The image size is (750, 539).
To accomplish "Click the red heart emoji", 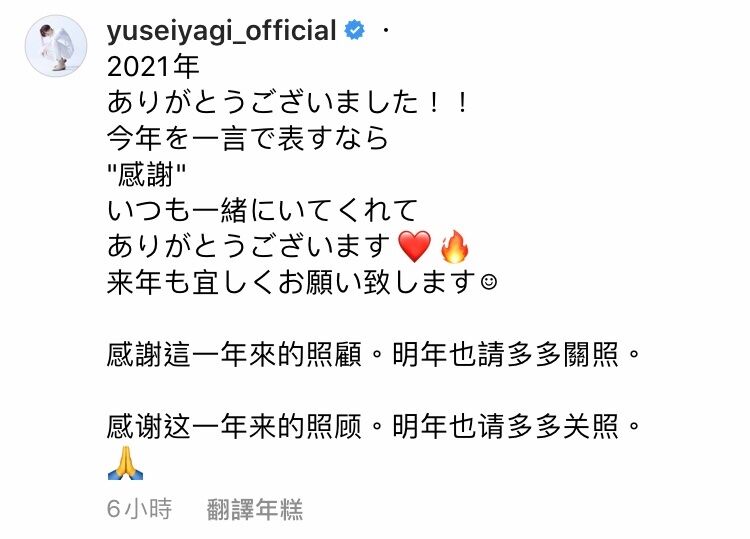I will coord(414,247).
